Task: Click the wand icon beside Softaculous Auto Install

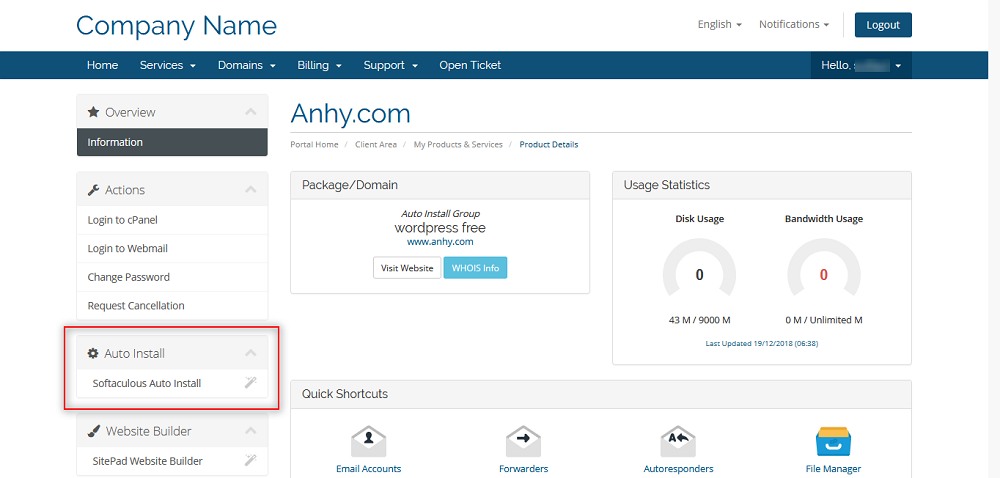Action: point(251,383)
